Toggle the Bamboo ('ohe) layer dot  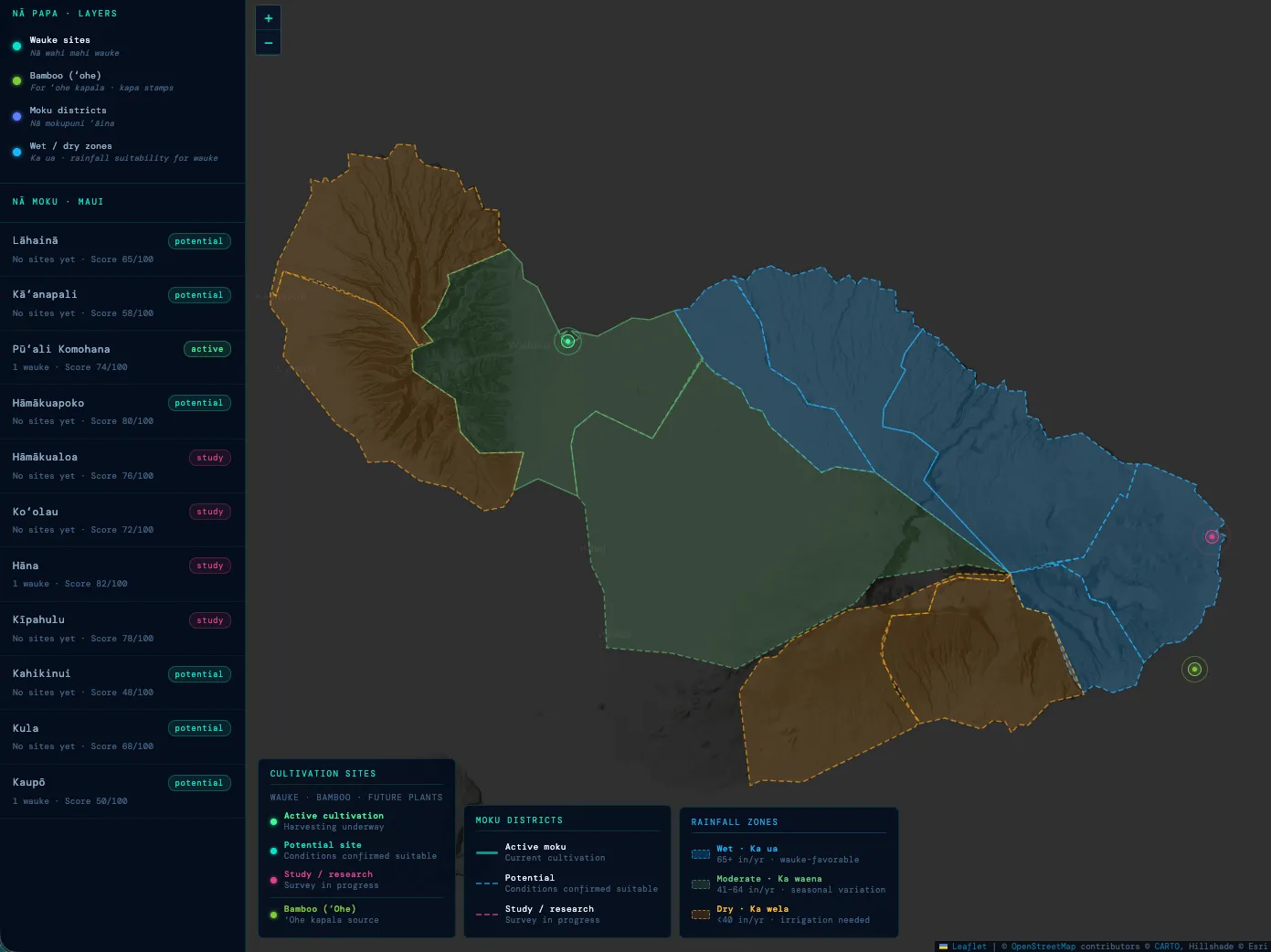pos(16,81)
